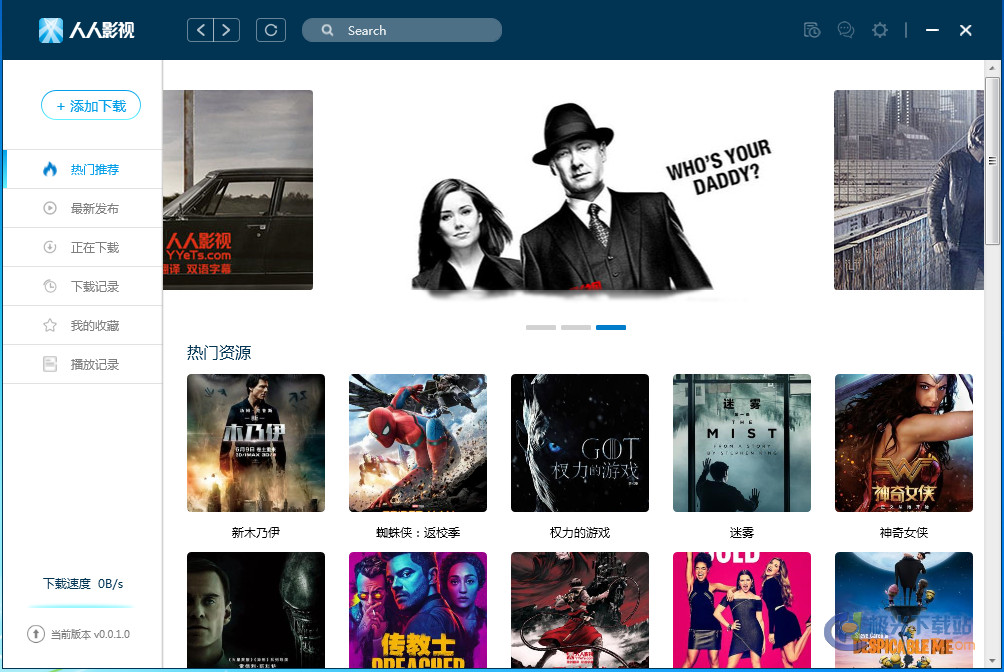Open the history clock icon in the title bar
1004x672 pixels.
811,30
